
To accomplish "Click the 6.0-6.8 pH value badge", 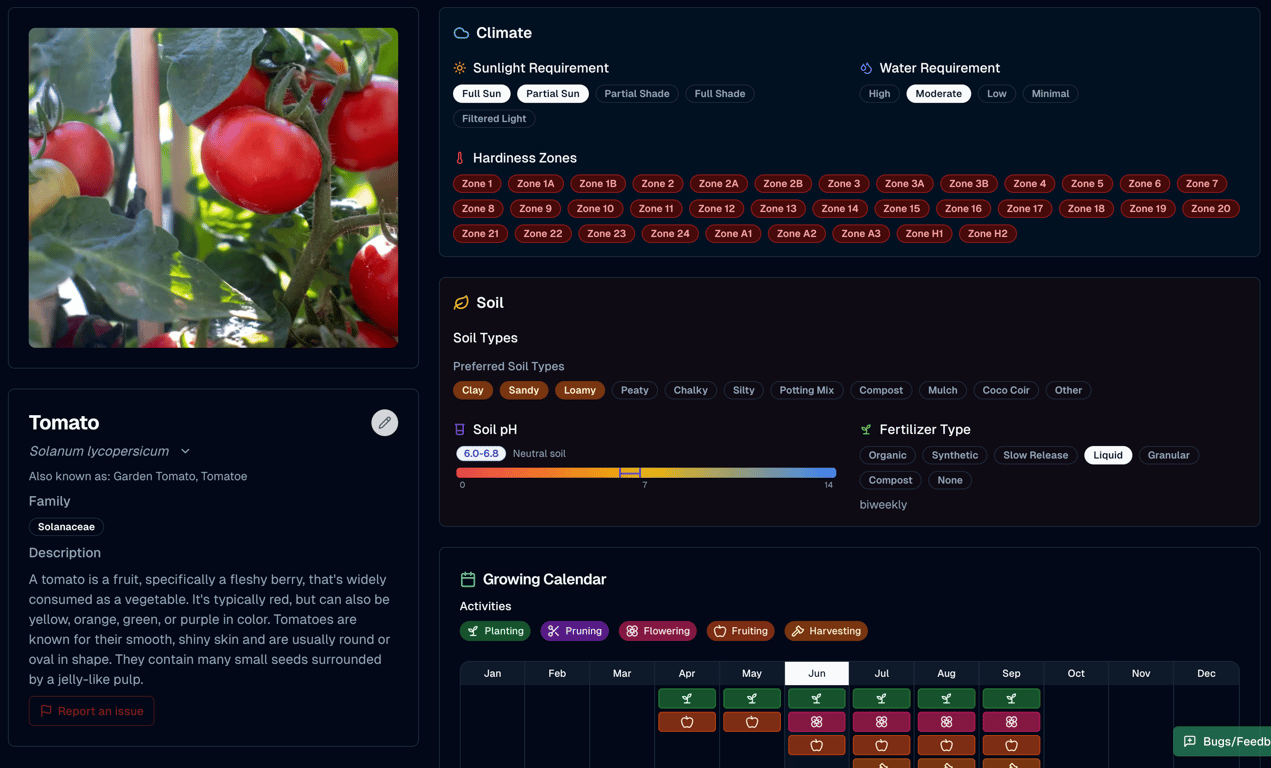I will (481, 454).
